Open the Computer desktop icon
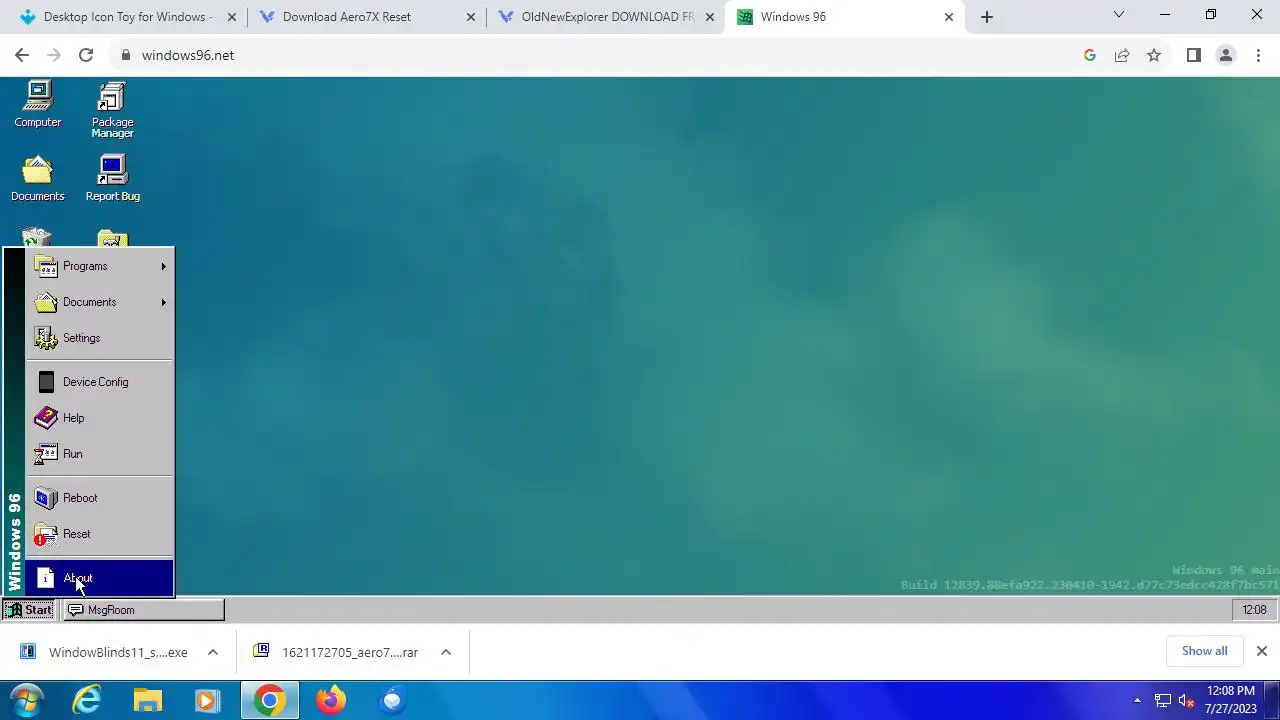Image resolution: width=1280 pixels, height=720 pixels. (x=38, y=105)
